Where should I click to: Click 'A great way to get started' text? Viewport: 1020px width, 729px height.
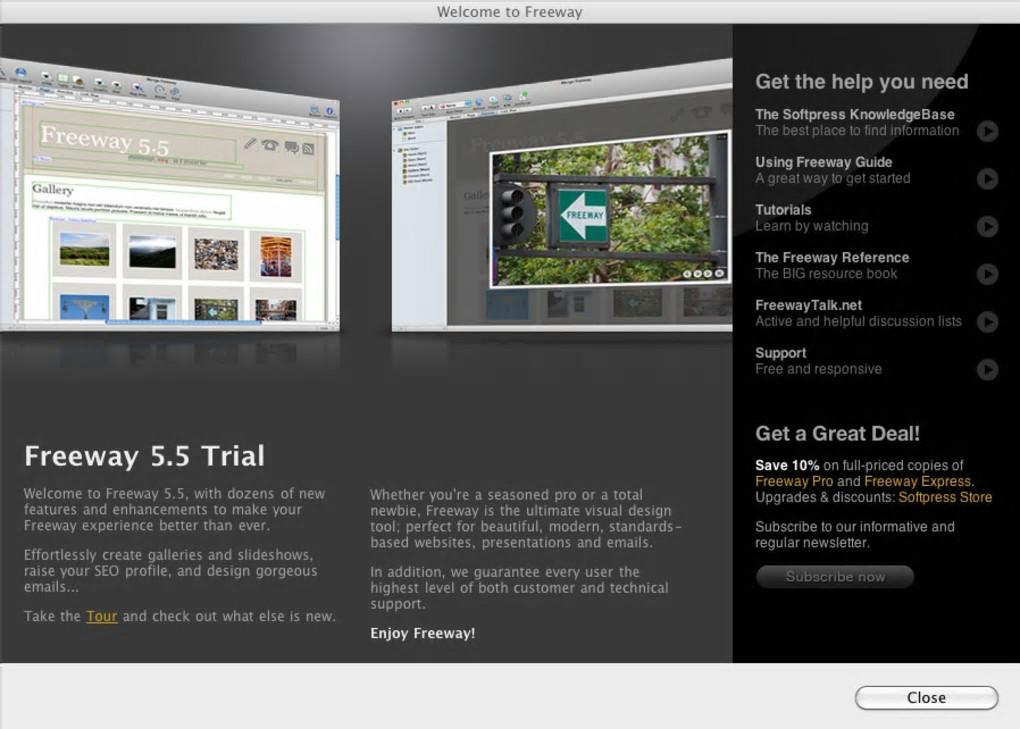click(833, 178)
